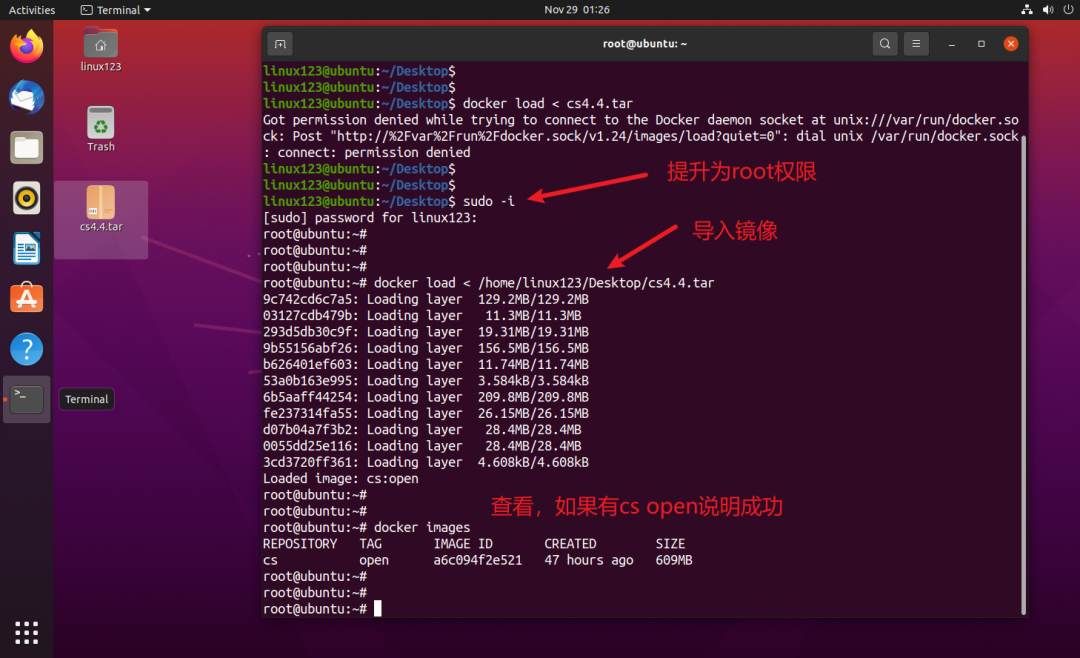Viewport: 1080px width, 658px height.
Task: Click the terminal search magnifier icon
Action: point(885,44)
